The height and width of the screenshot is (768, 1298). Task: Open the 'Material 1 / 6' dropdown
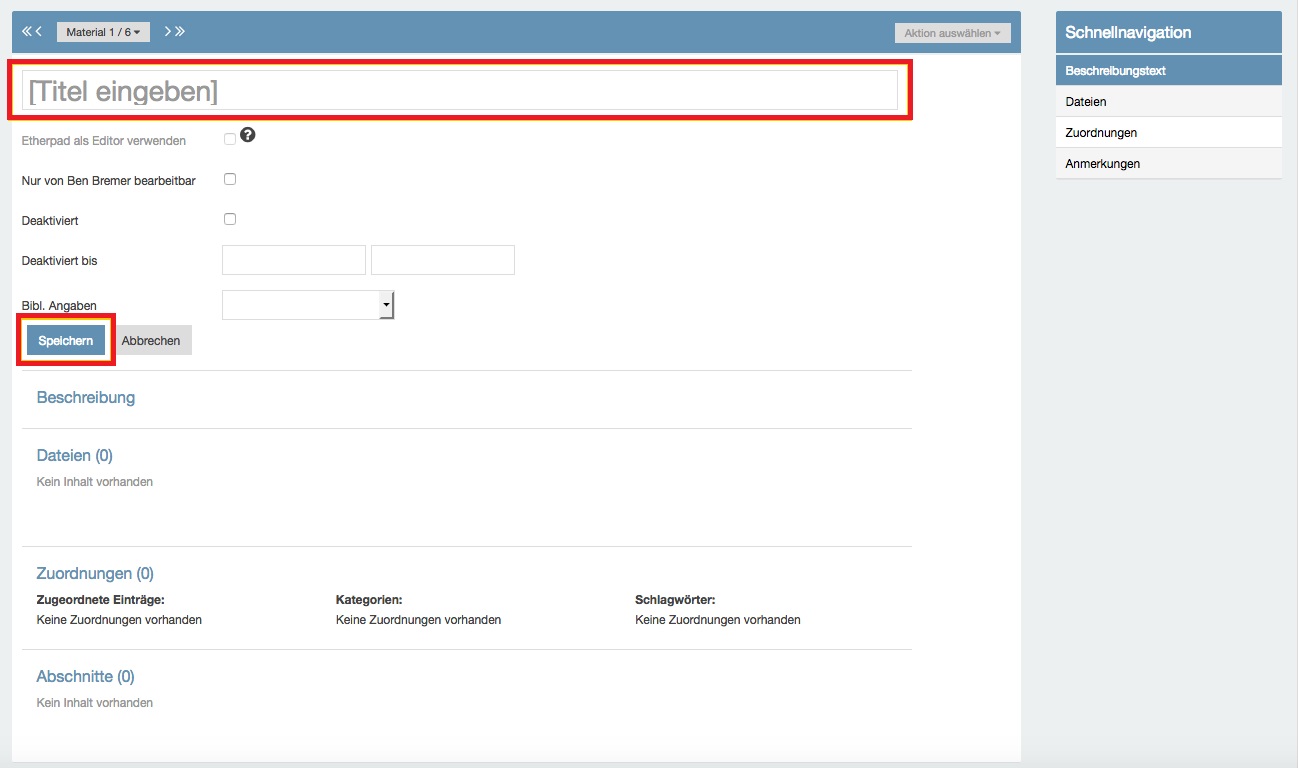[103, 32]
